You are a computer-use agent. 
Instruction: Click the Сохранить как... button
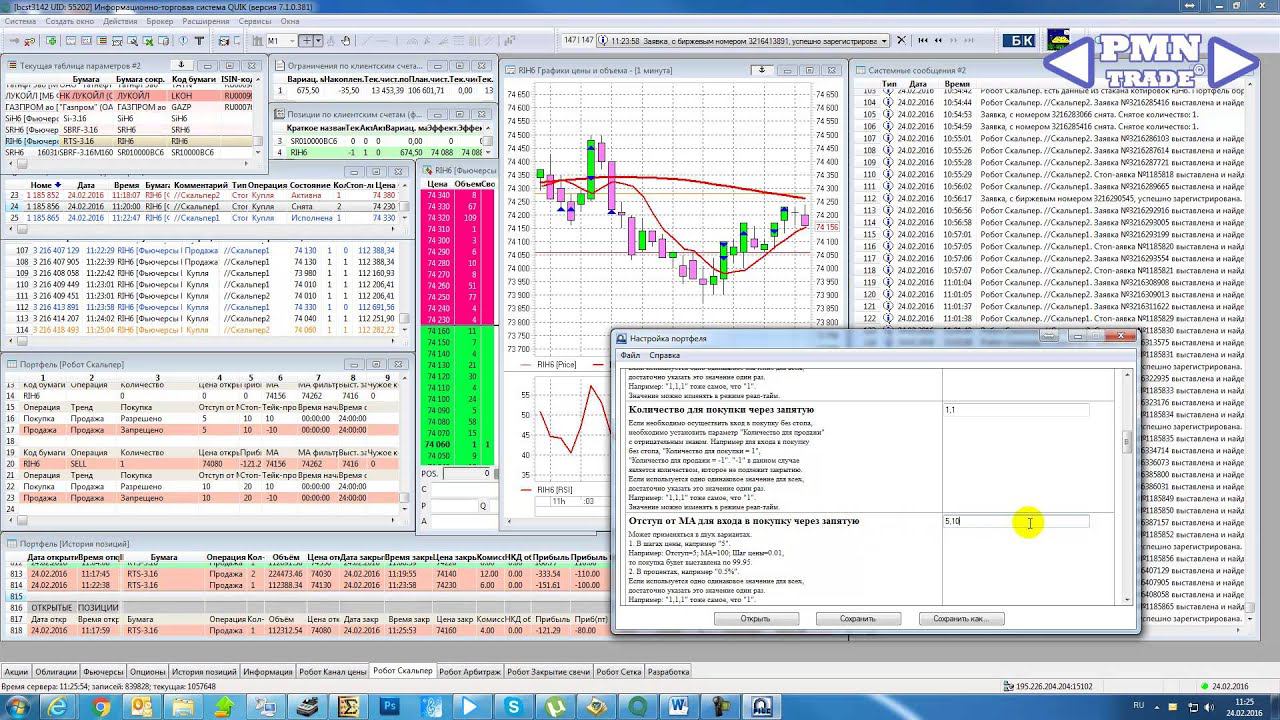pos(961,618)
